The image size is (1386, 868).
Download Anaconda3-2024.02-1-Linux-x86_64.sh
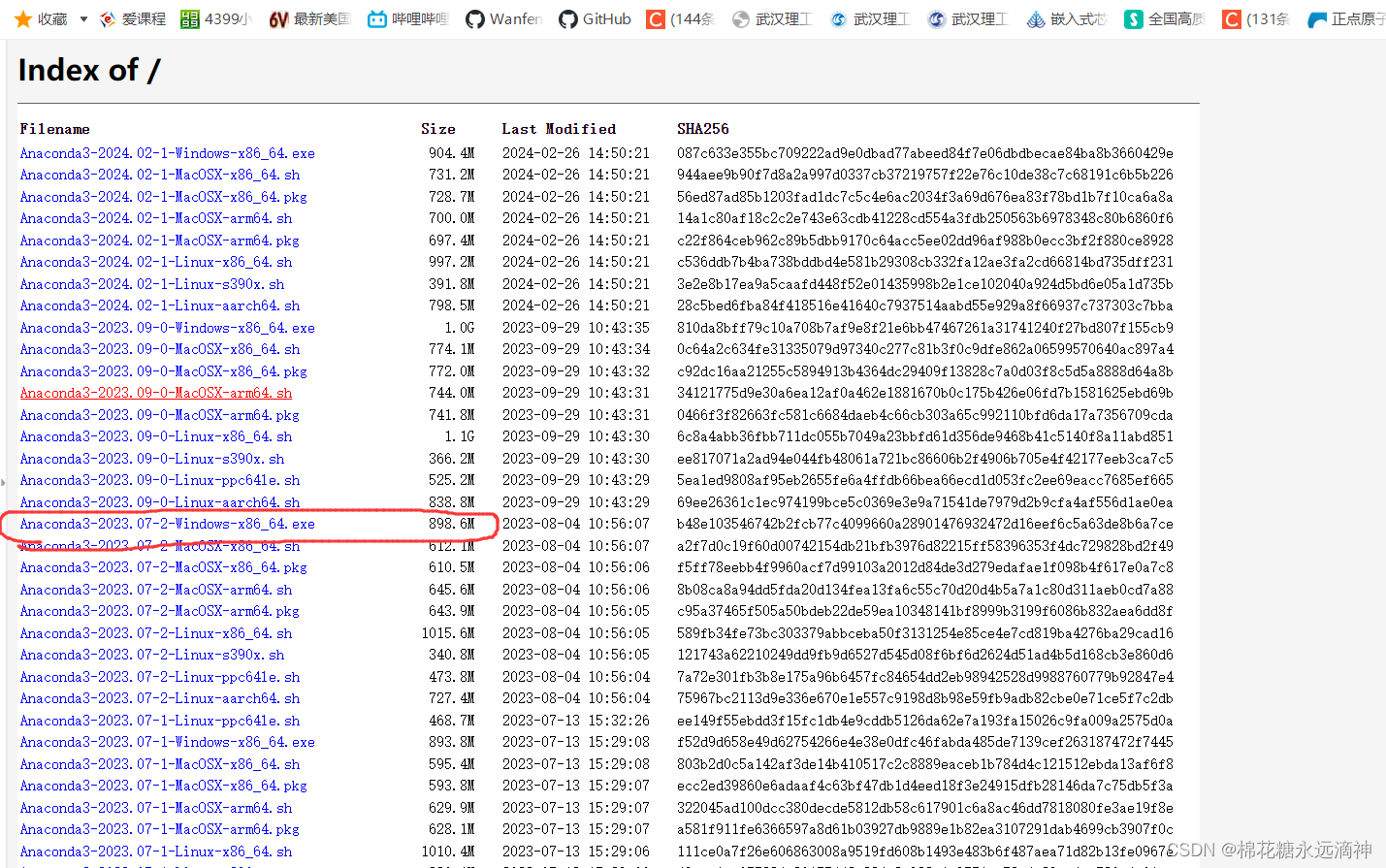click(x=155, y=262)
